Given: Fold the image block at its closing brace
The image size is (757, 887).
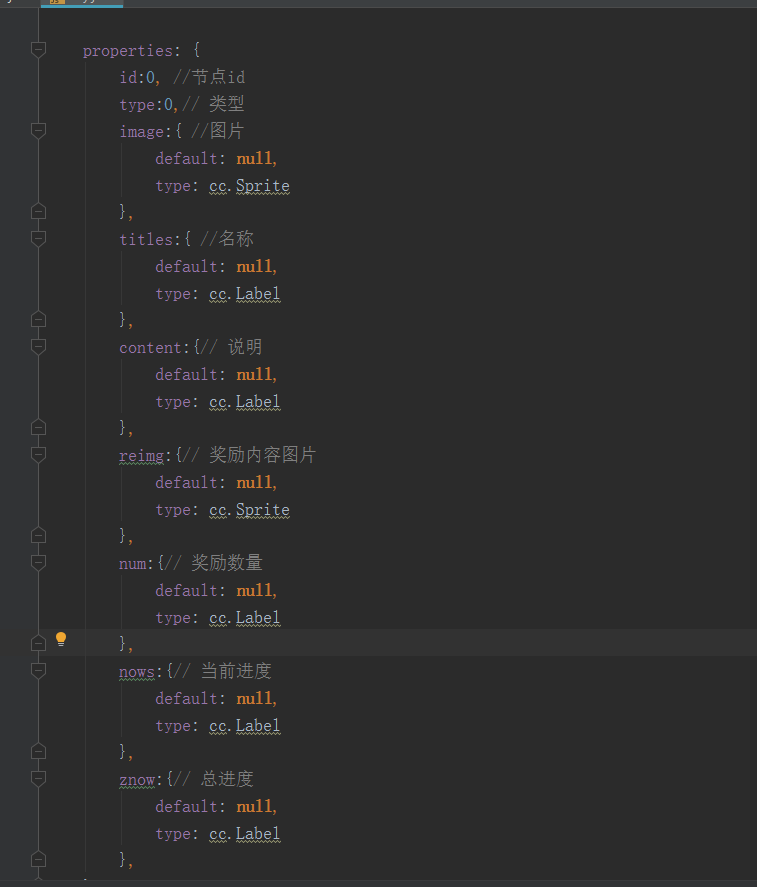Looking at the screenshot, I should click(38, 212).
